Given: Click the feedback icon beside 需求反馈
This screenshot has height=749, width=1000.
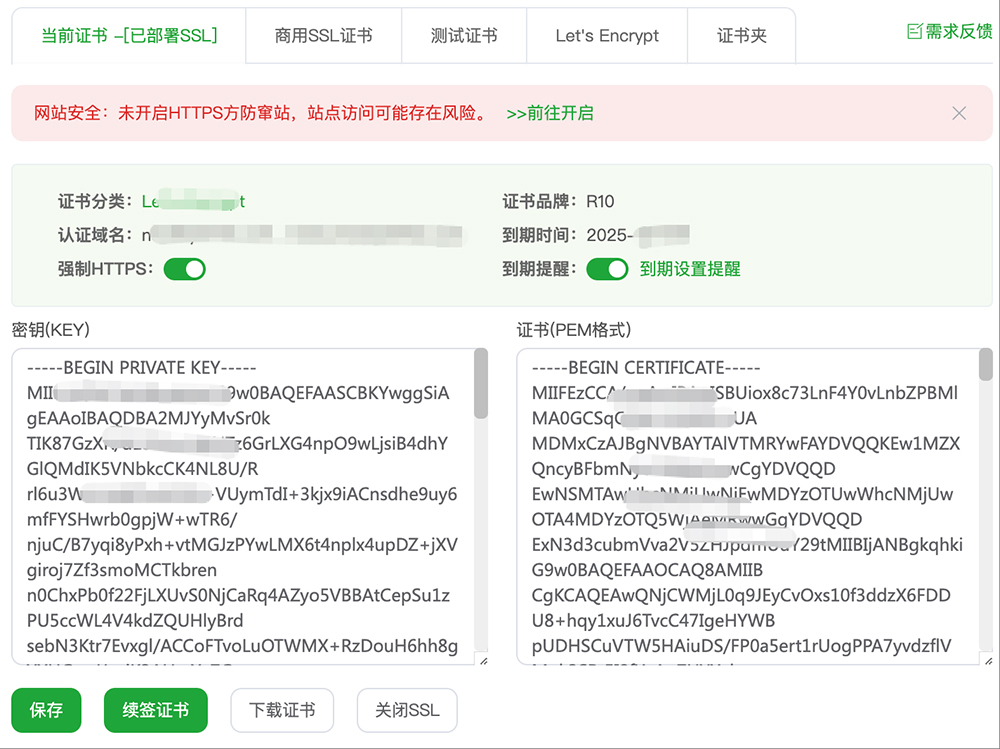Looking at the screenshot, I should click(914, 32).
